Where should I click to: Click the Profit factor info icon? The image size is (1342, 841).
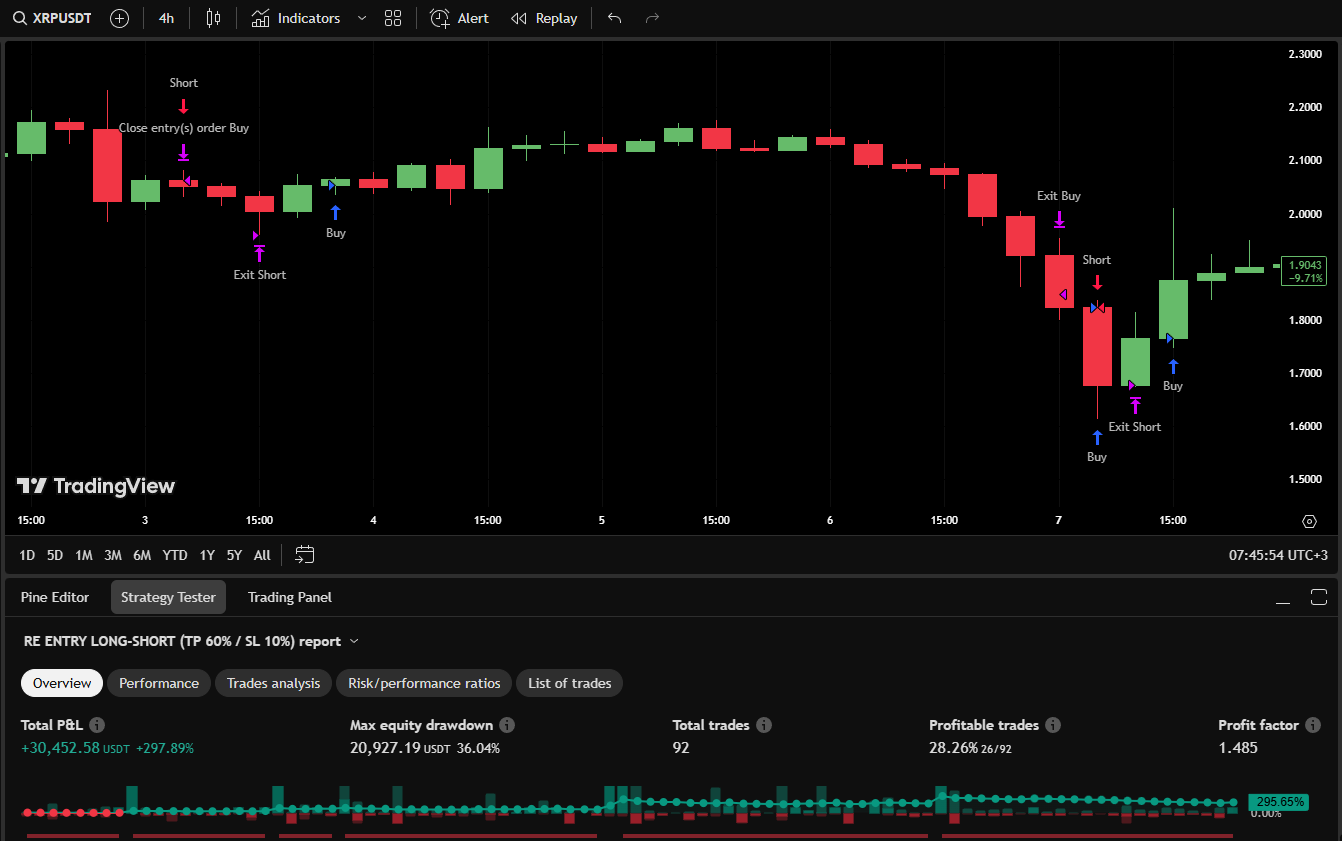(x=1313, y=725)
